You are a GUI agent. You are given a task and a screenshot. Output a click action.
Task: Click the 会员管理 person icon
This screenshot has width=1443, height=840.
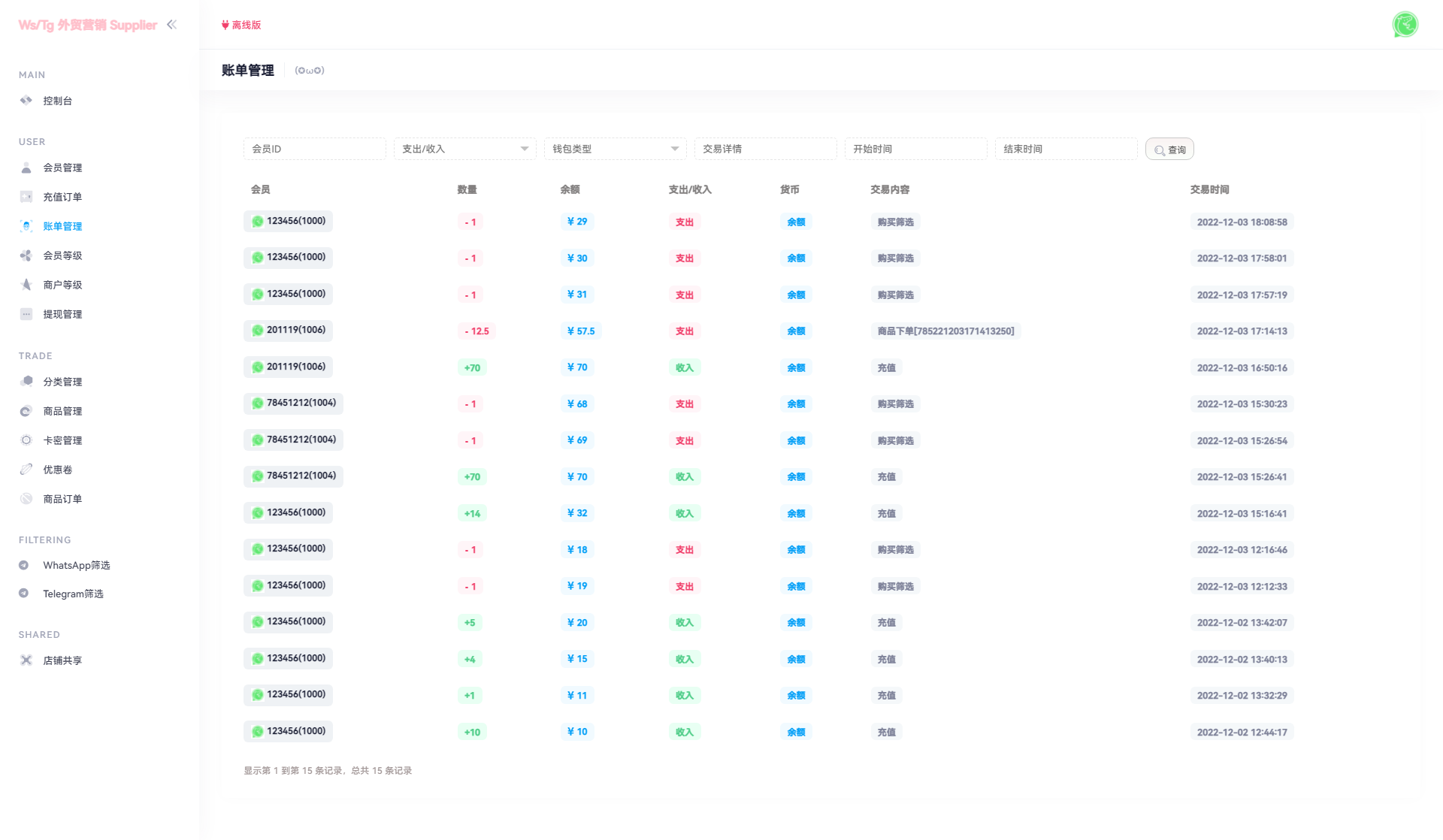click(26, 168)
